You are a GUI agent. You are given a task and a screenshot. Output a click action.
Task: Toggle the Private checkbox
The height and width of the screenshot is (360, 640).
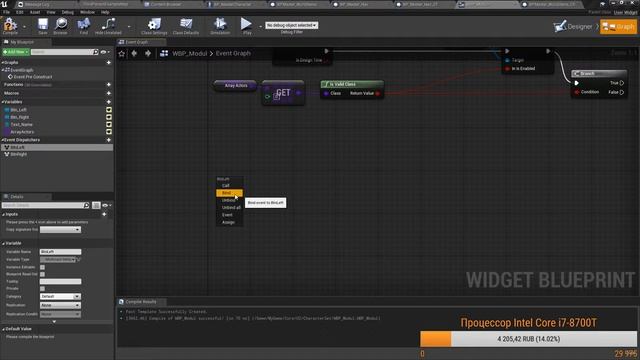[x=42, y=289]
